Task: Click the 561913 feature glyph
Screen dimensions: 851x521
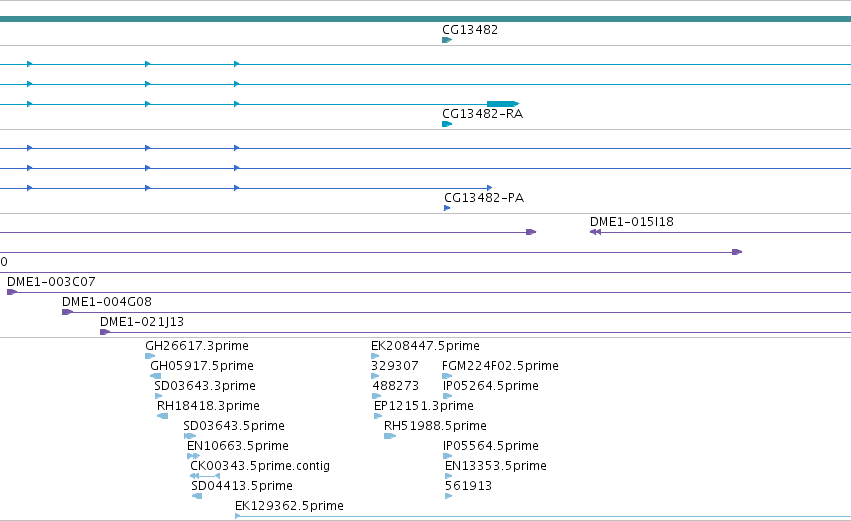Action: 449,496
